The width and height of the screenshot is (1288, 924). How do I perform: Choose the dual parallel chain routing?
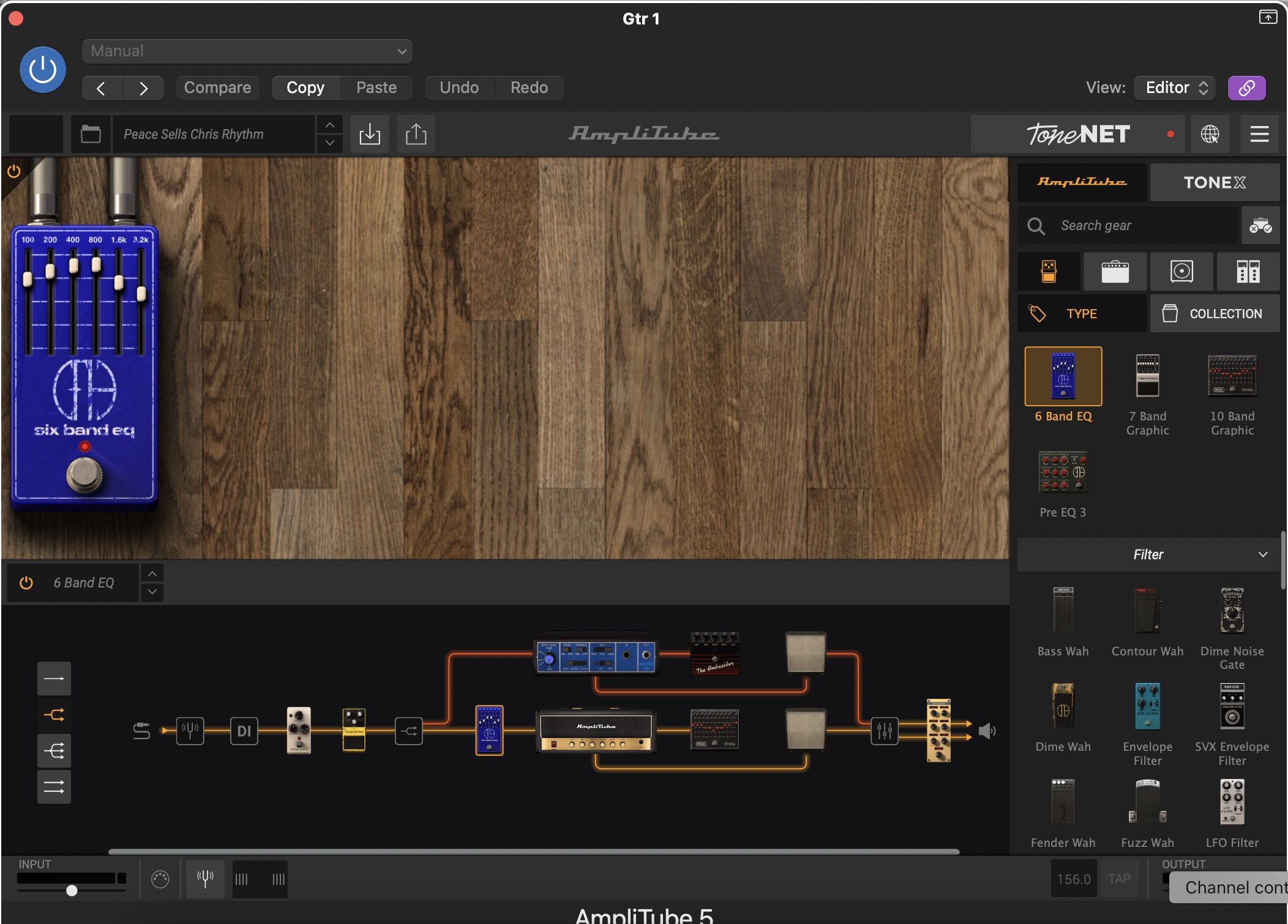pos(54,787)
